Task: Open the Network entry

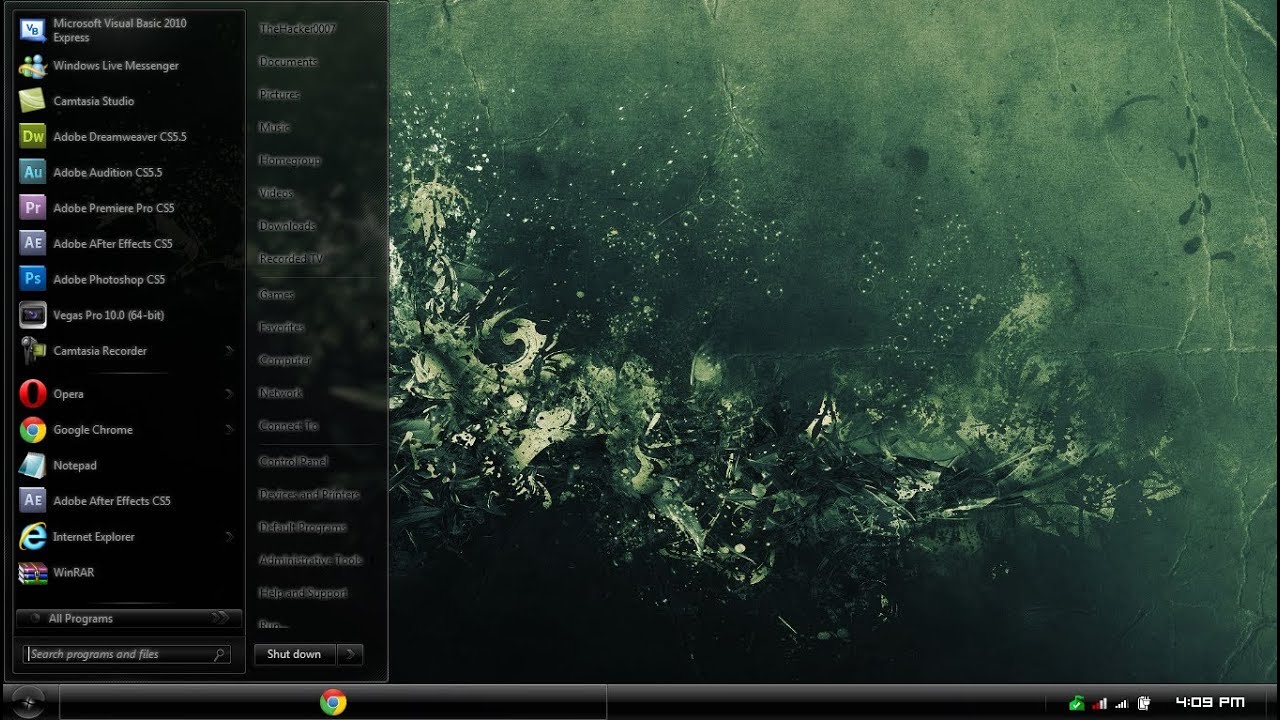Action: (280, 393)
